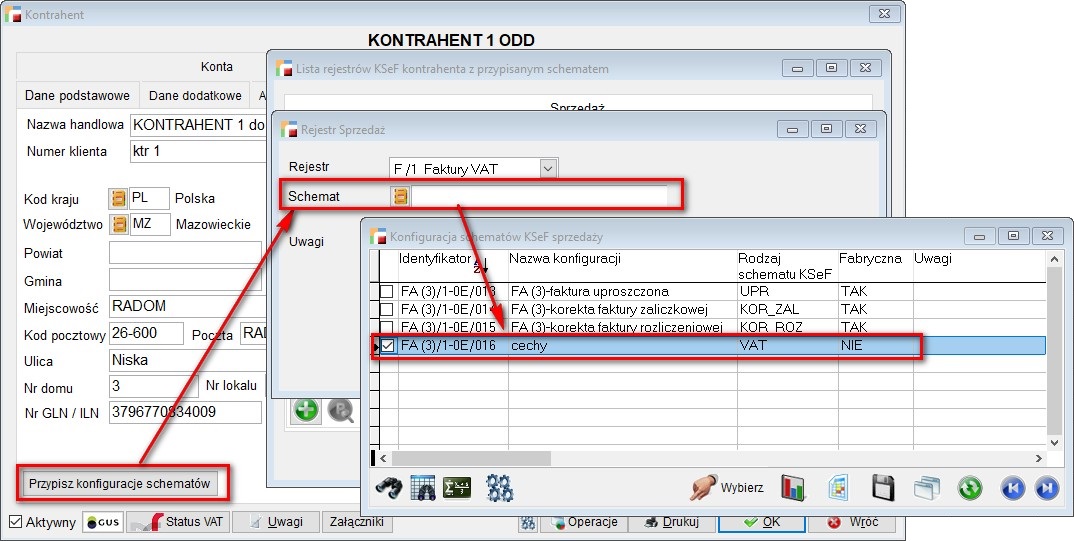The width and height of the screenshot is (1074, 541).
Task: Click the gears configuration icon in schema window
Action: (499, 488)
